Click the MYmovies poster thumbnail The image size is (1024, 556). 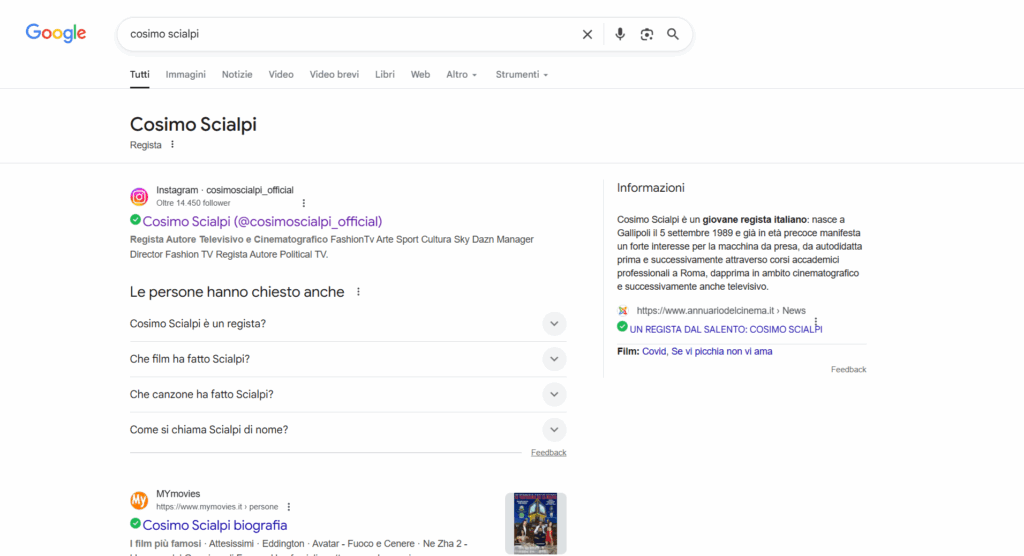point(535,523)
